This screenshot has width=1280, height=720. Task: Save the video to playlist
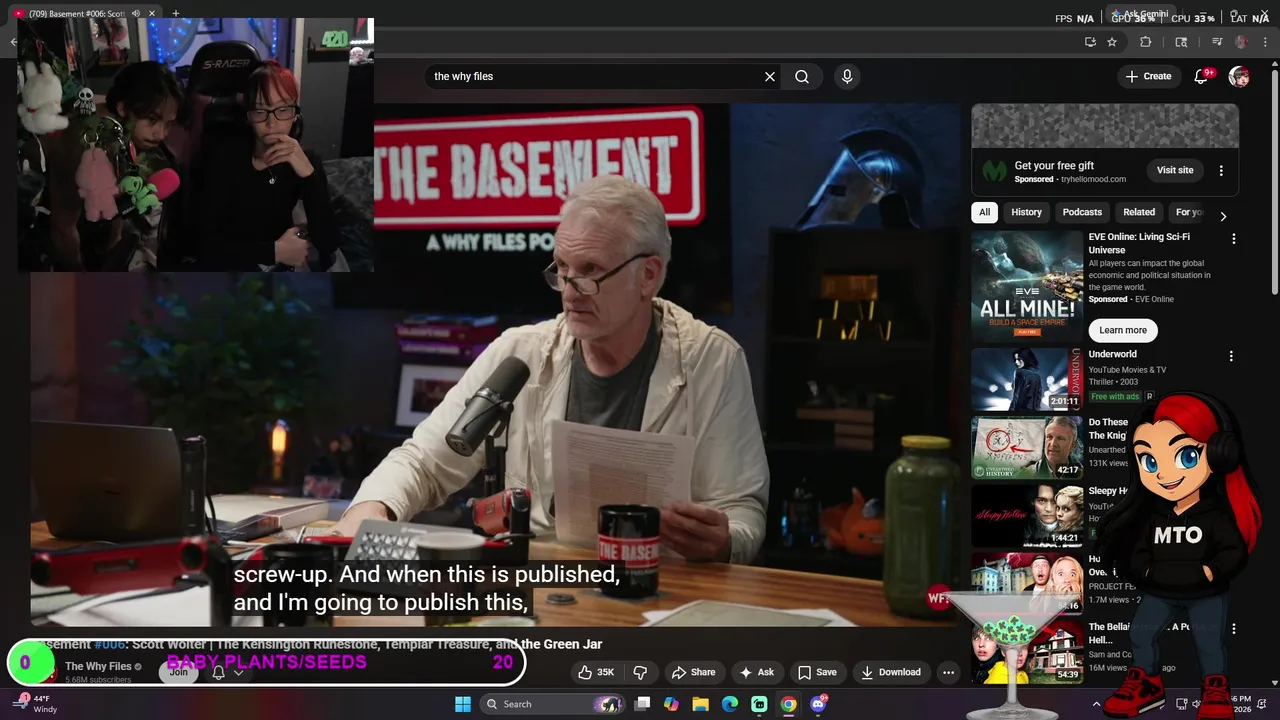coord(817,672)
